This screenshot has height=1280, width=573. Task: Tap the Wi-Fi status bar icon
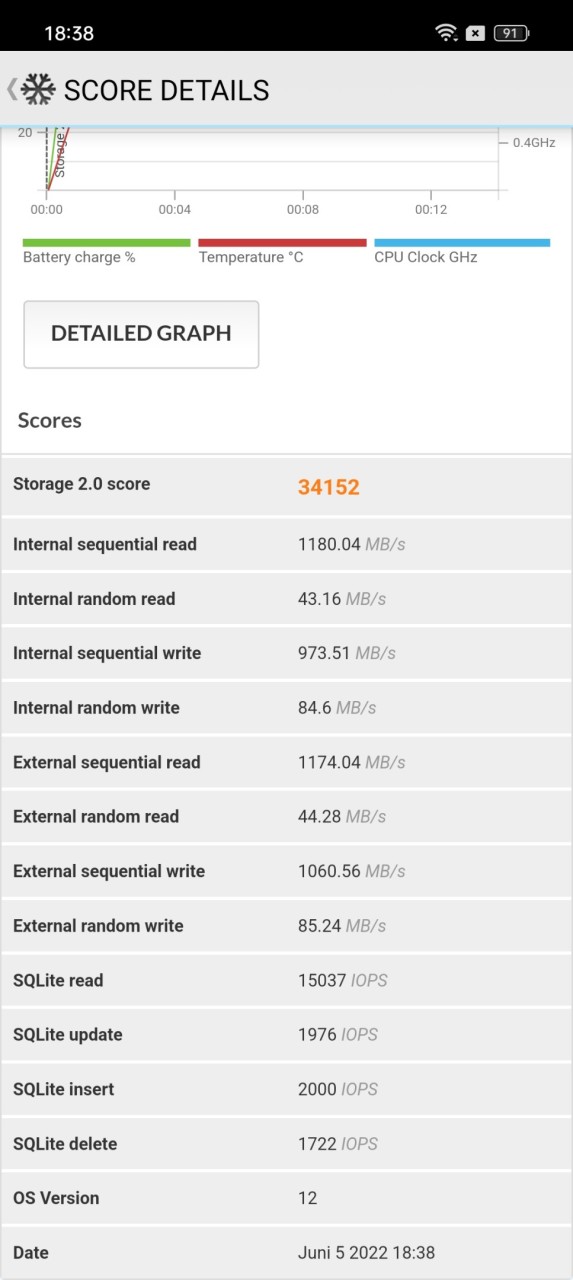click(x=446, y=33)
